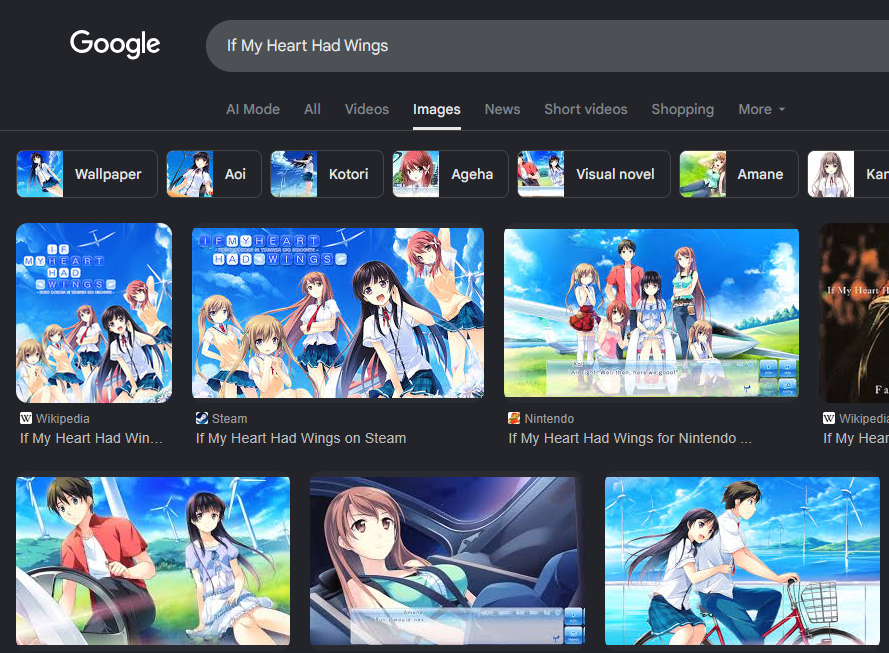Click the Steam source label
The height and width of the screenshot is (653, 889).
click(230, 418)
